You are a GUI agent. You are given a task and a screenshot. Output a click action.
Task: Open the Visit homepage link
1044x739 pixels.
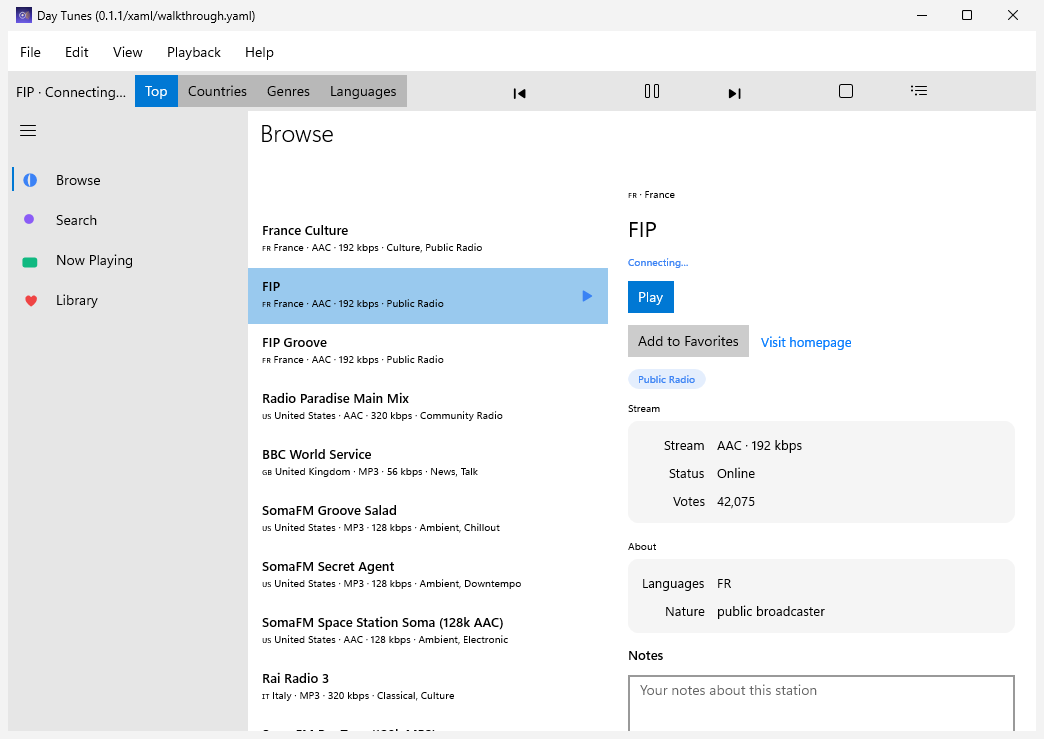click(x=806, y=342)
